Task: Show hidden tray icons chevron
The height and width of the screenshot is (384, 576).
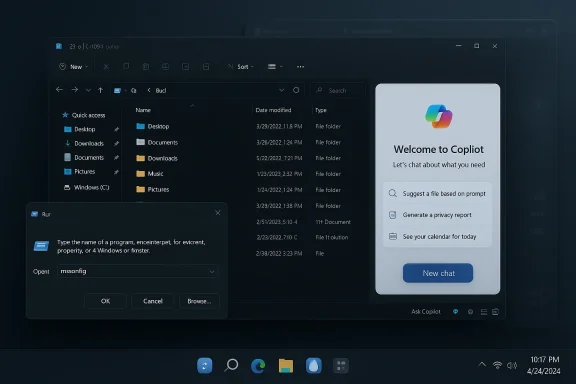Action: 482,365
